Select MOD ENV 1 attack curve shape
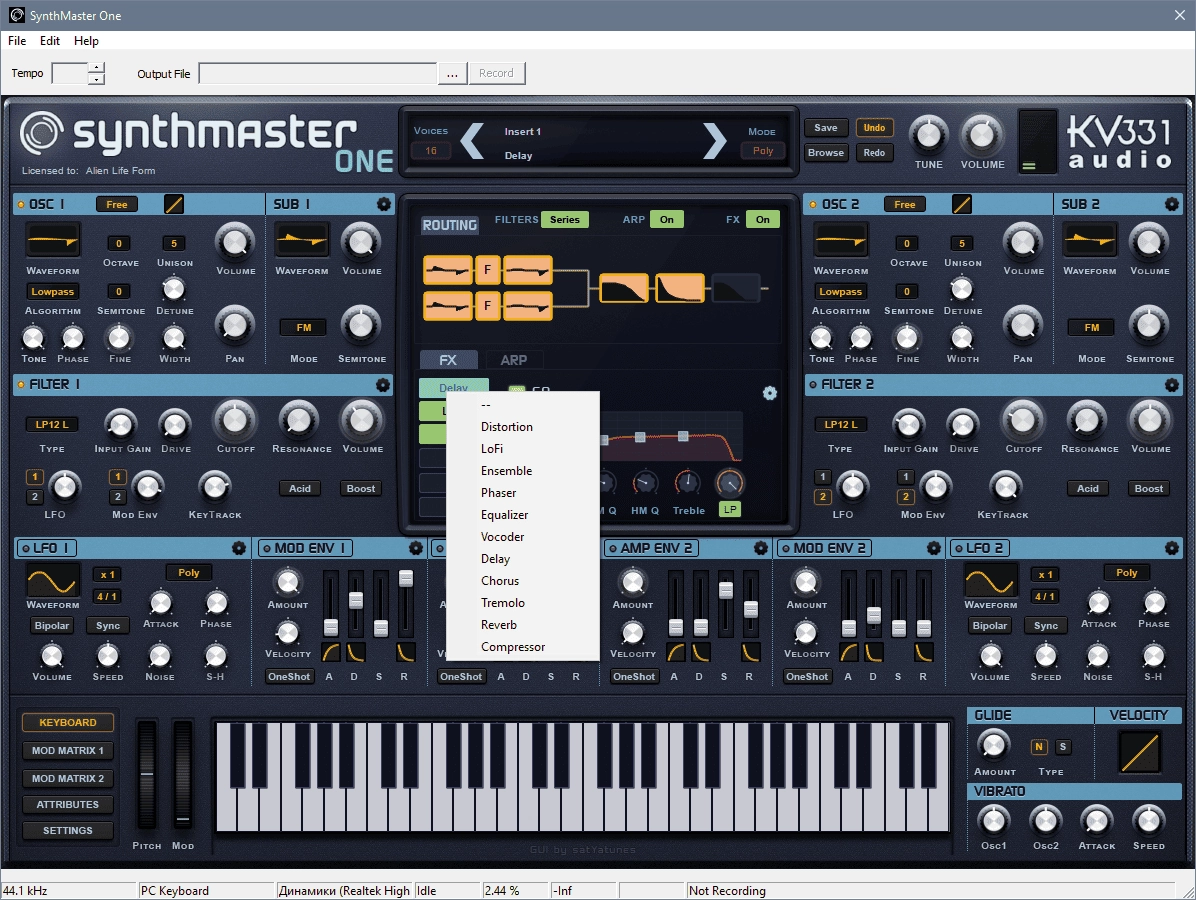The image size is (1196, 900). [x=331, y=652]
